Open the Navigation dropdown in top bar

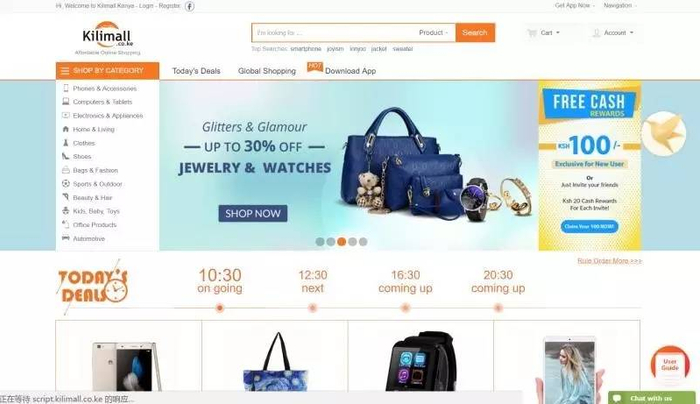tap(620, 5)
